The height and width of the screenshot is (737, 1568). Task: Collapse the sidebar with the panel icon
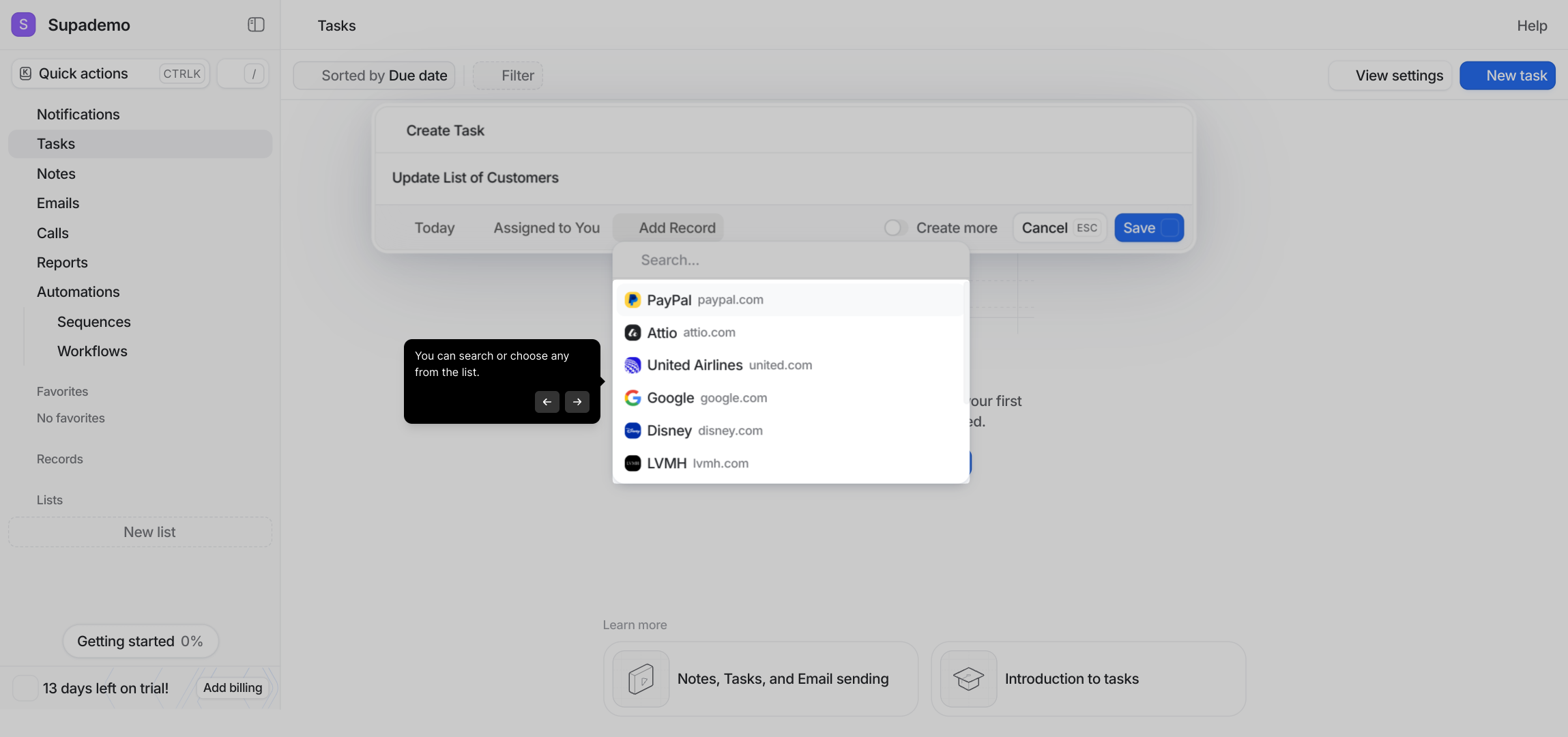coord(256,25)
